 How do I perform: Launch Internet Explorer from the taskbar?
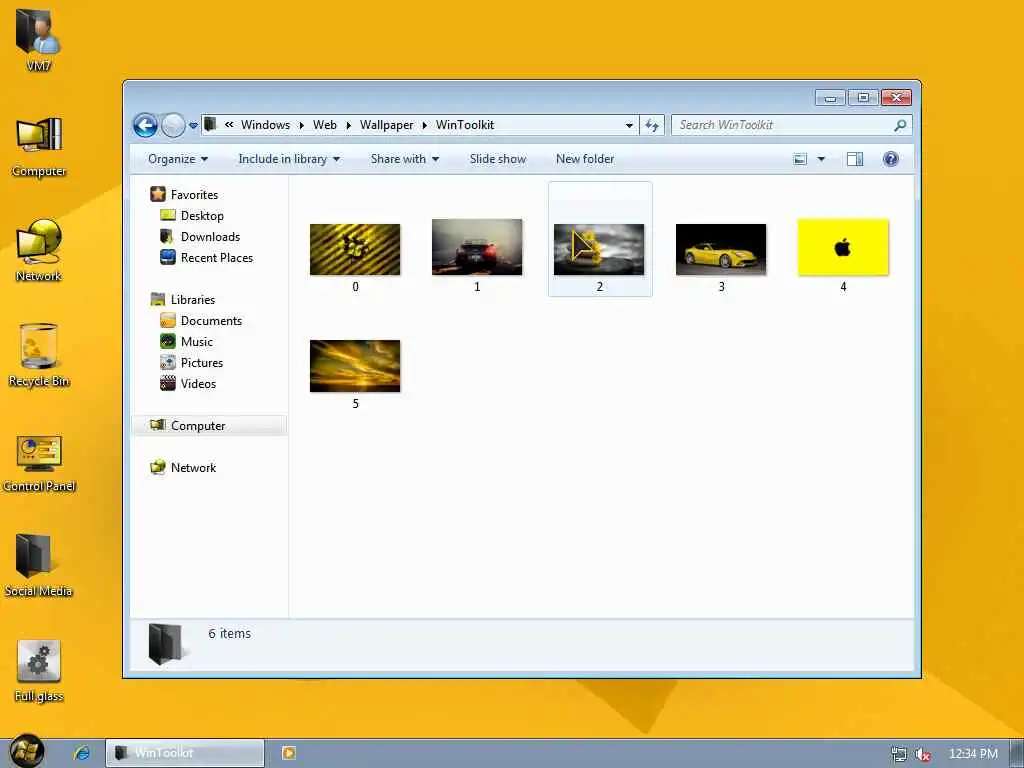pyautogui.click(x=82, y=753)
